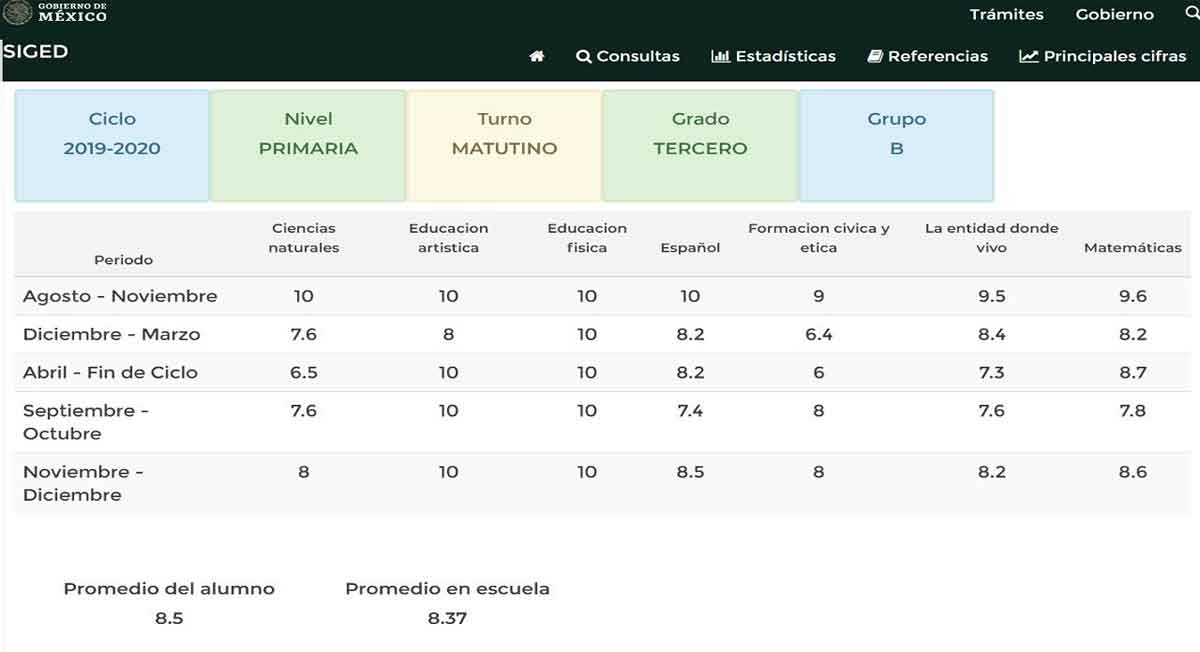Select the Ciclo 2019-2020 card
Image resolution: width=1200 pixels, height=652 pixels.
pyautogui.click(x=112, y=144)
